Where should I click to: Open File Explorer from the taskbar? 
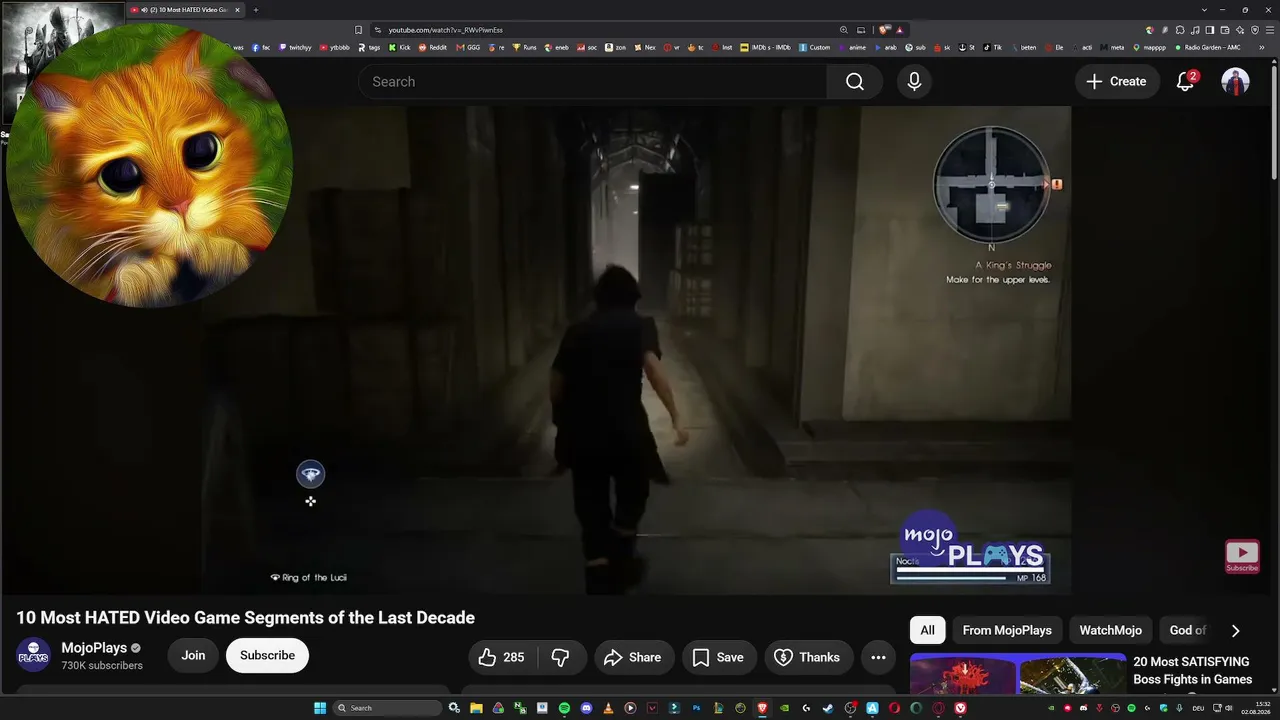(476, 708)
